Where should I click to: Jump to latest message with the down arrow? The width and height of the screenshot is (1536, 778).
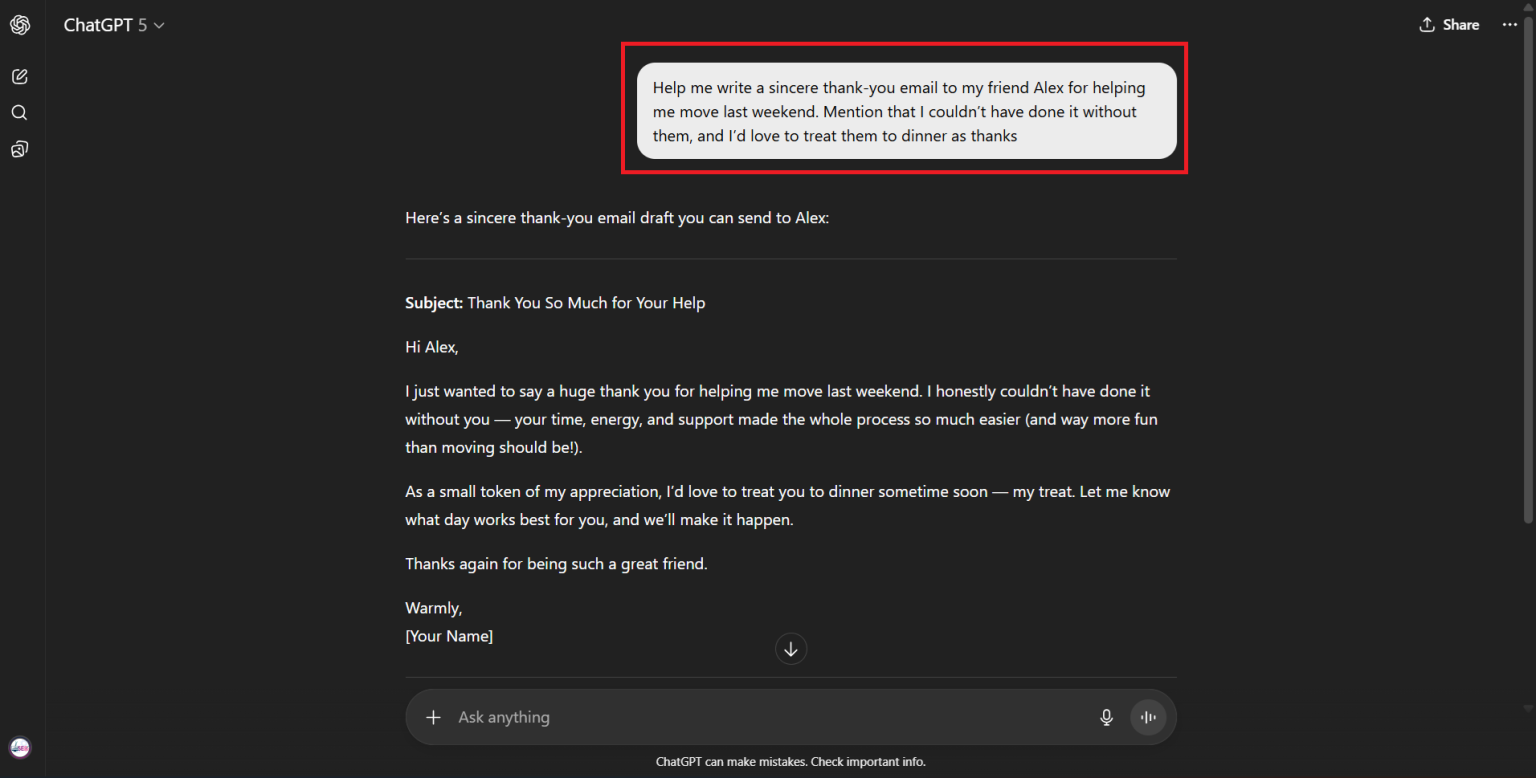click(790, 648)
